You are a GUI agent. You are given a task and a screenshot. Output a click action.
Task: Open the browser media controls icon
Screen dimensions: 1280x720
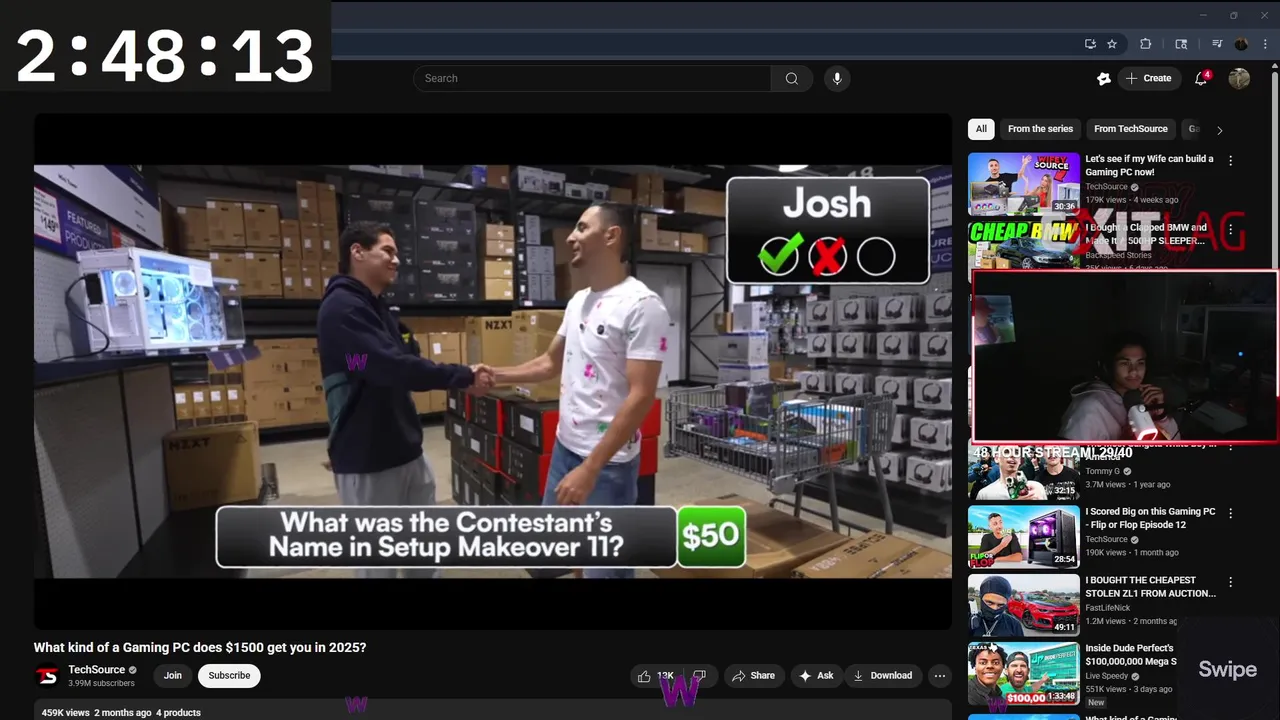1217,44
